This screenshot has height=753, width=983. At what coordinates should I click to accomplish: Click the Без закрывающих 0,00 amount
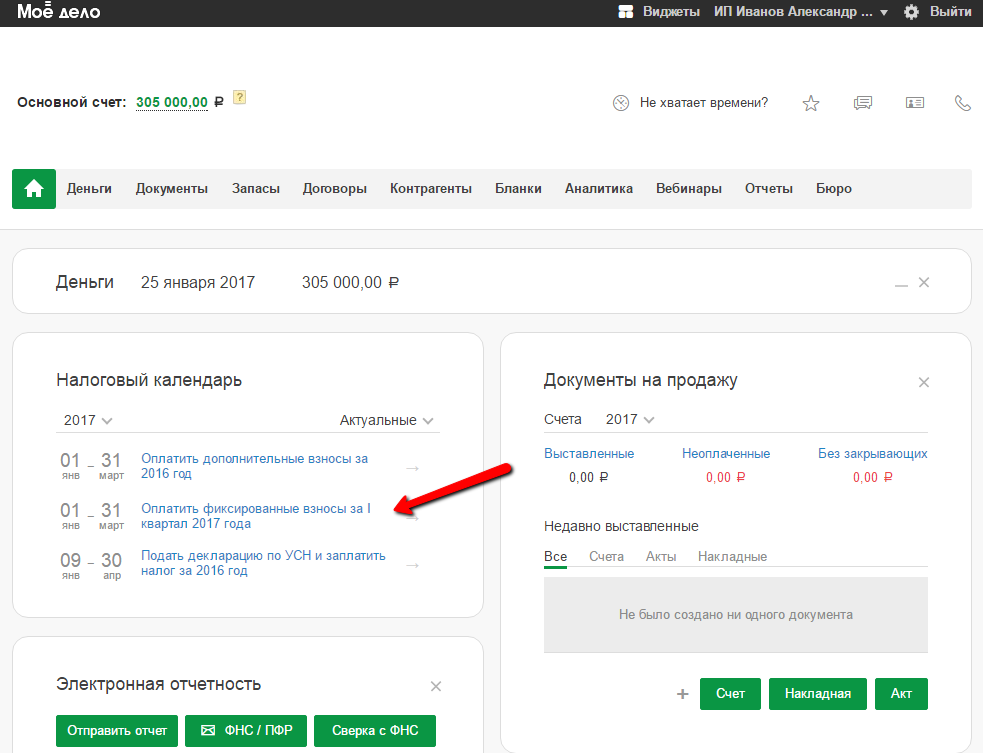873,478
